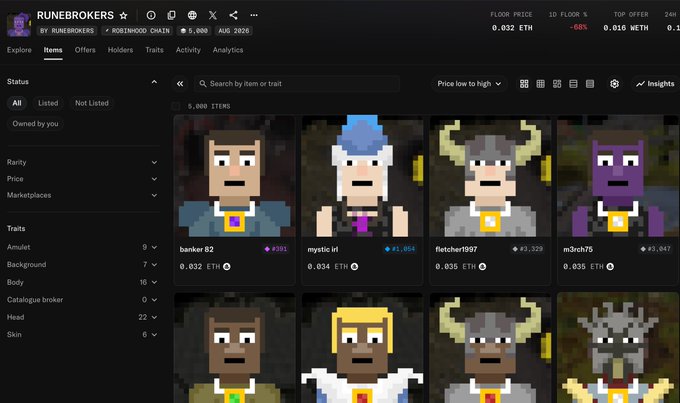This screenshot has width=680, height=403.
Task: Open the Price low to high sort dropdown
Action: click(x=469, y=84)
